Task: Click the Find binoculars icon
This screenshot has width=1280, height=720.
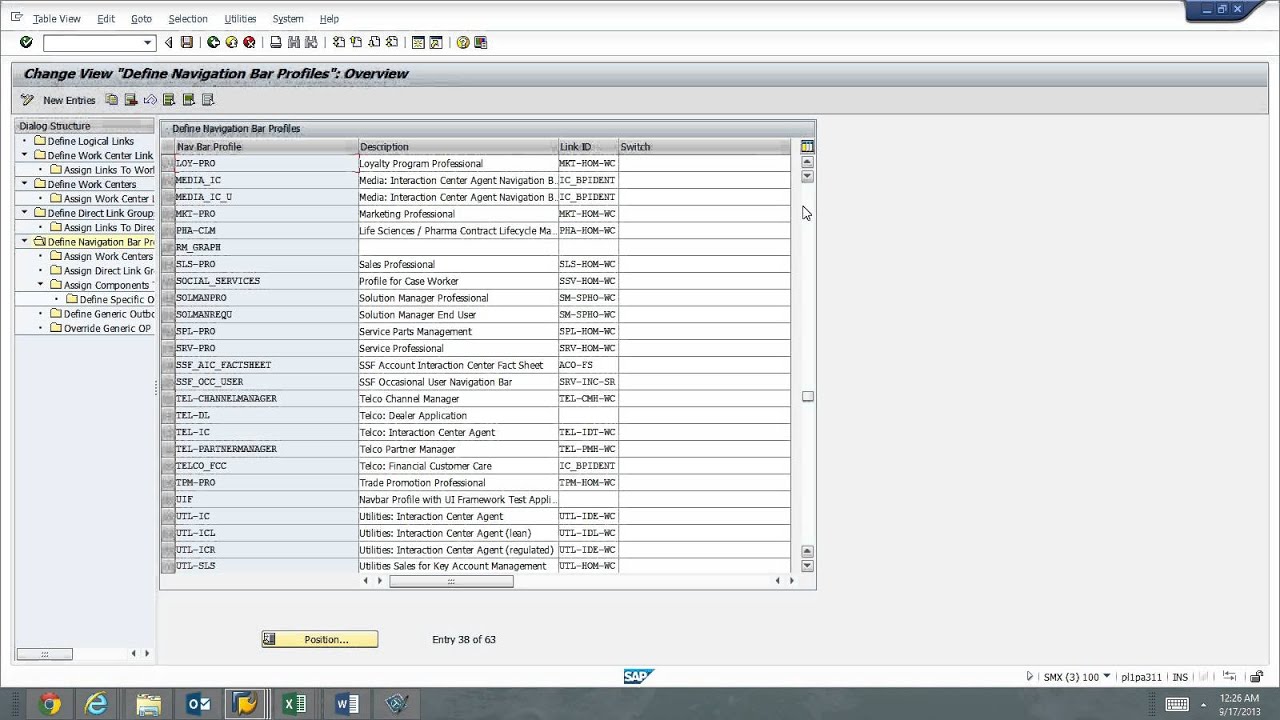Action: (294, 42)
